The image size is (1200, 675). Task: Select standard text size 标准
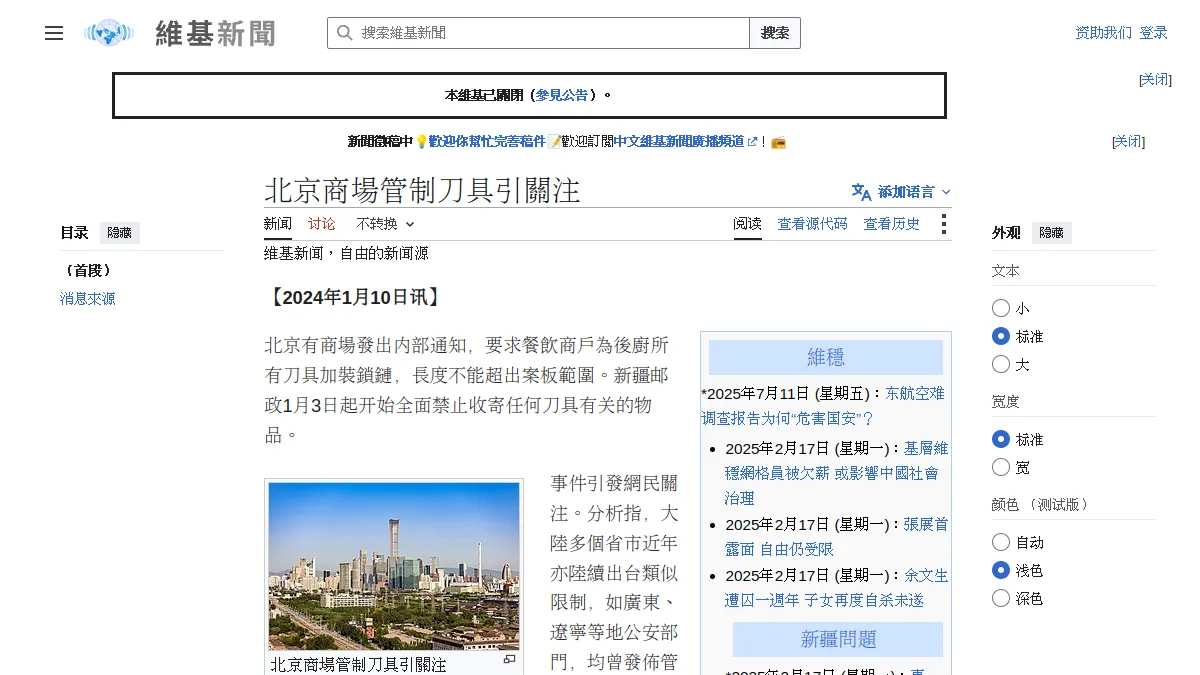pyautogui.click(x=1001, y=336)
